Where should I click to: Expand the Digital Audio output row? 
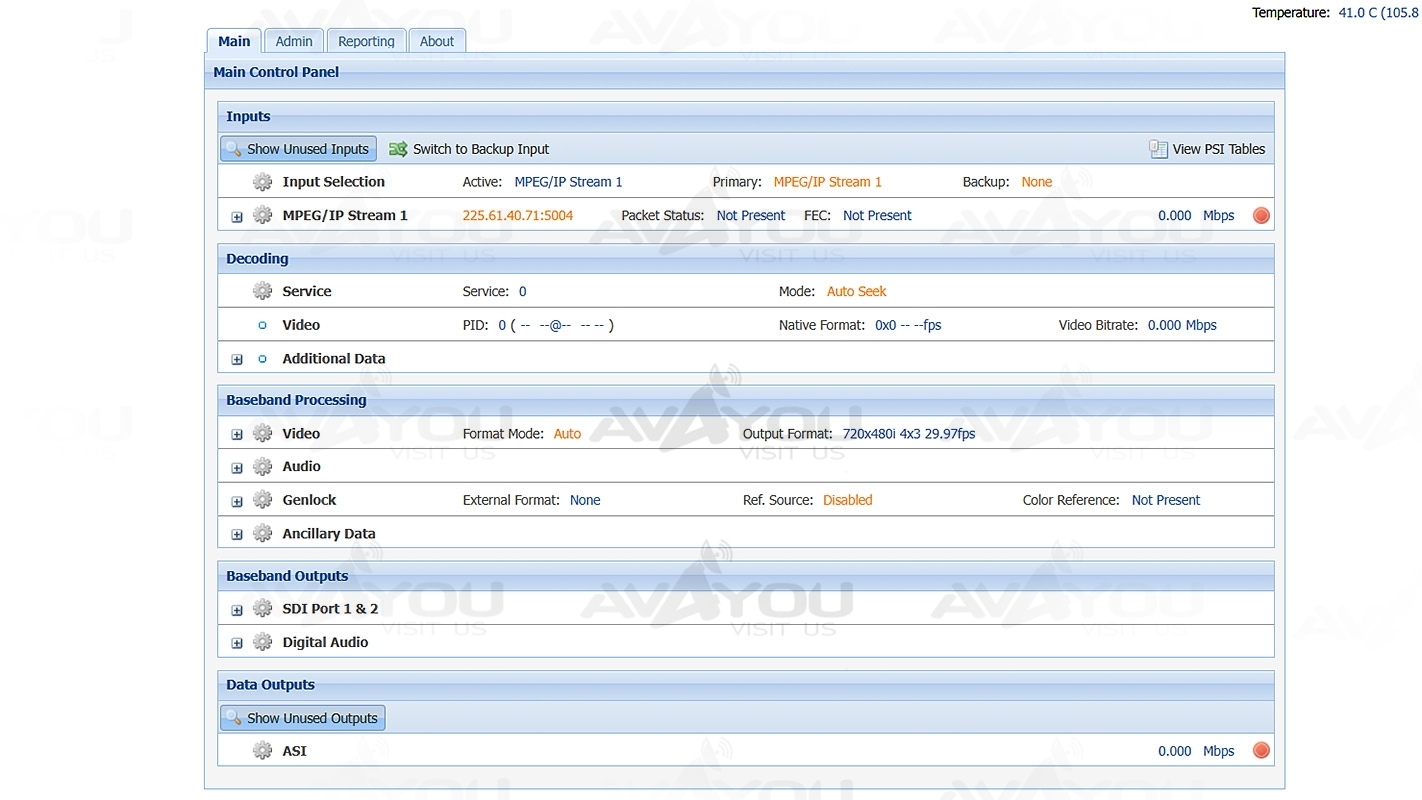237,643
